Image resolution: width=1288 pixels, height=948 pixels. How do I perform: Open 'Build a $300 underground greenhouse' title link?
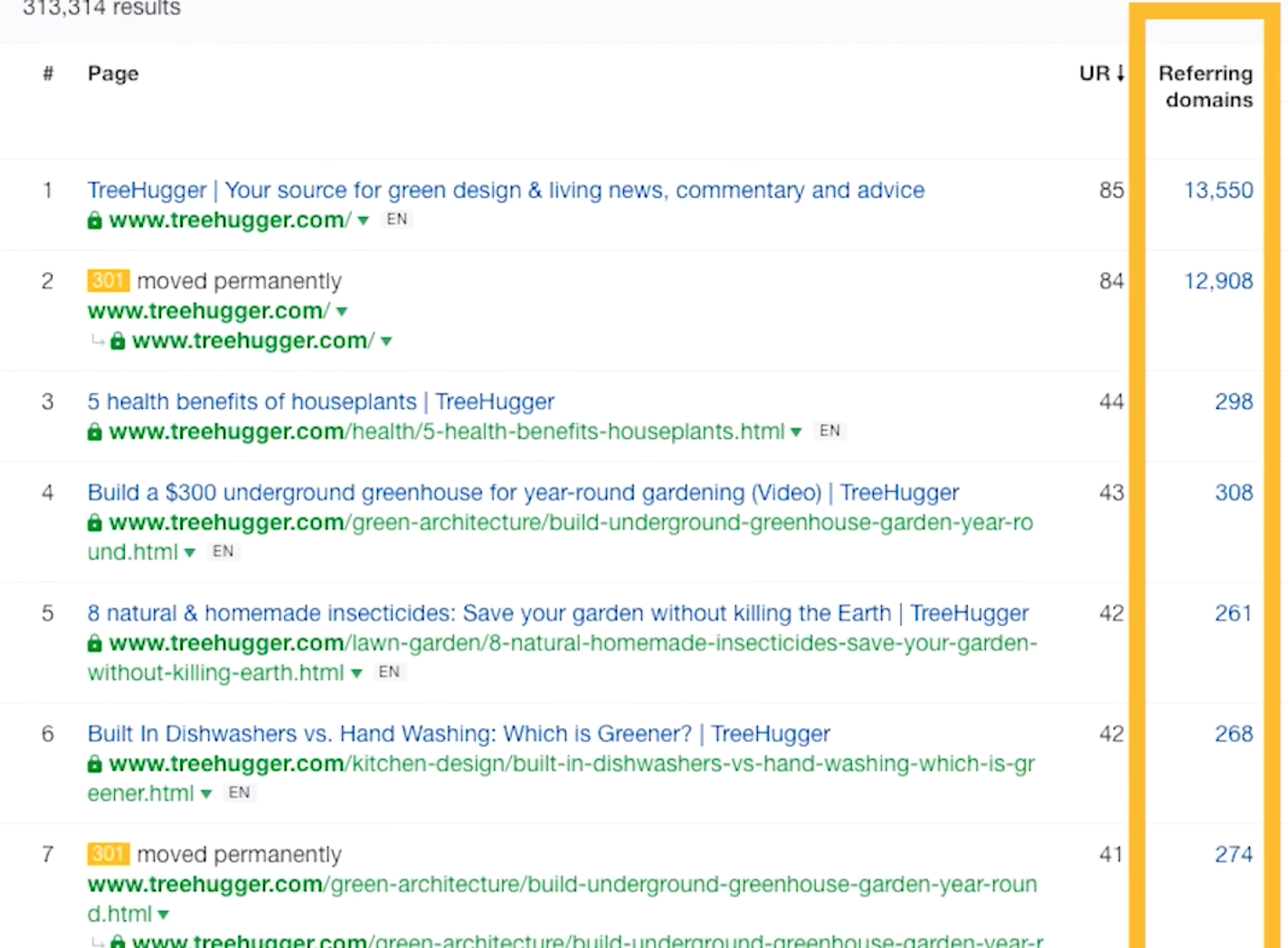coord(523,492)
